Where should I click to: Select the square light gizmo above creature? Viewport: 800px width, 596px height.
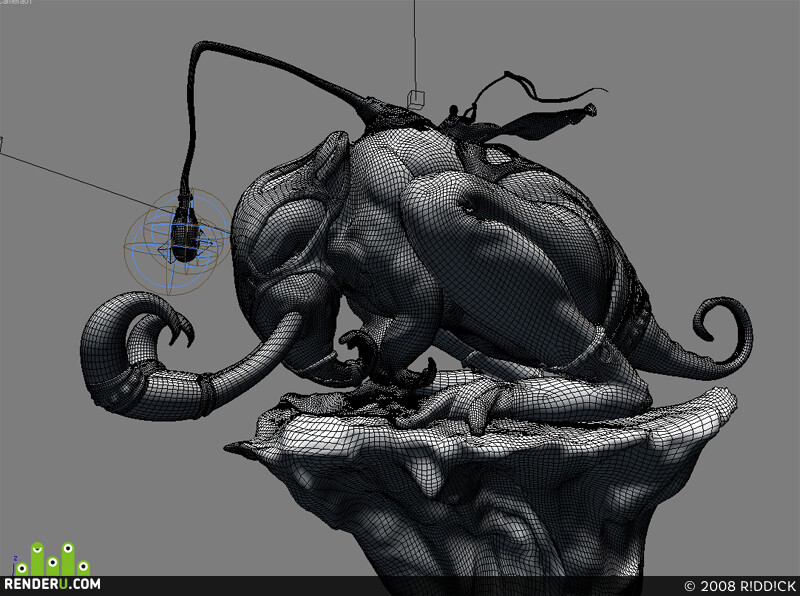click(x=416, y=100)
